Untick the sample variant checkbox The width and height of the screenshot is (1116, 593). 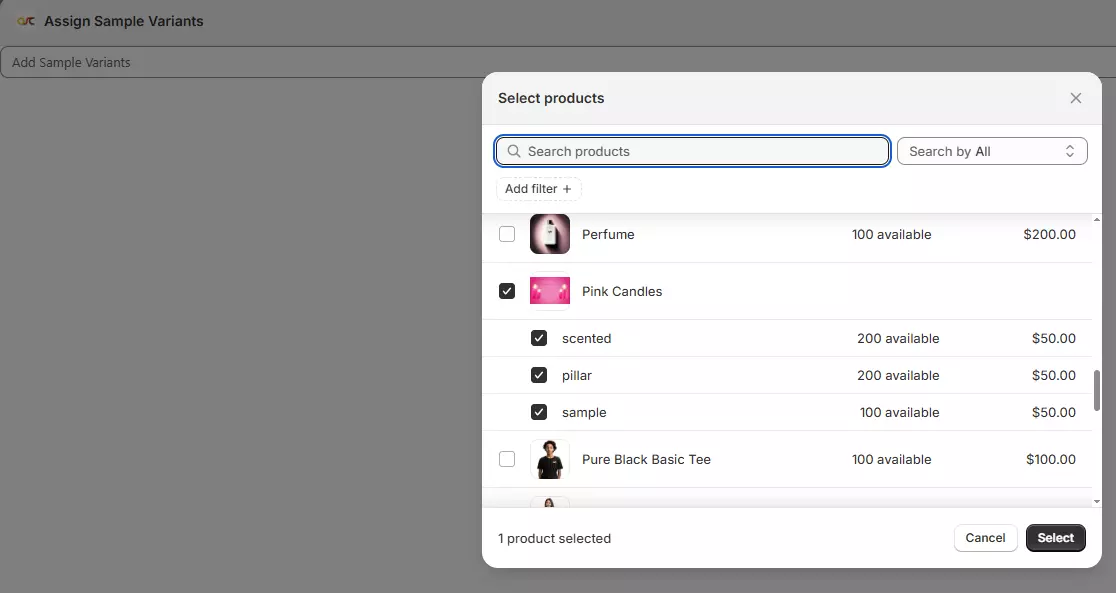[x=539, y=412]
